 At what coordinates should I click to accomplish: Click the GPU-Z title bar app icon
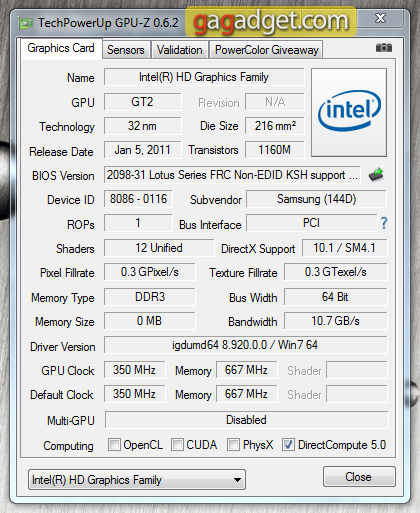tap(26, 23)
